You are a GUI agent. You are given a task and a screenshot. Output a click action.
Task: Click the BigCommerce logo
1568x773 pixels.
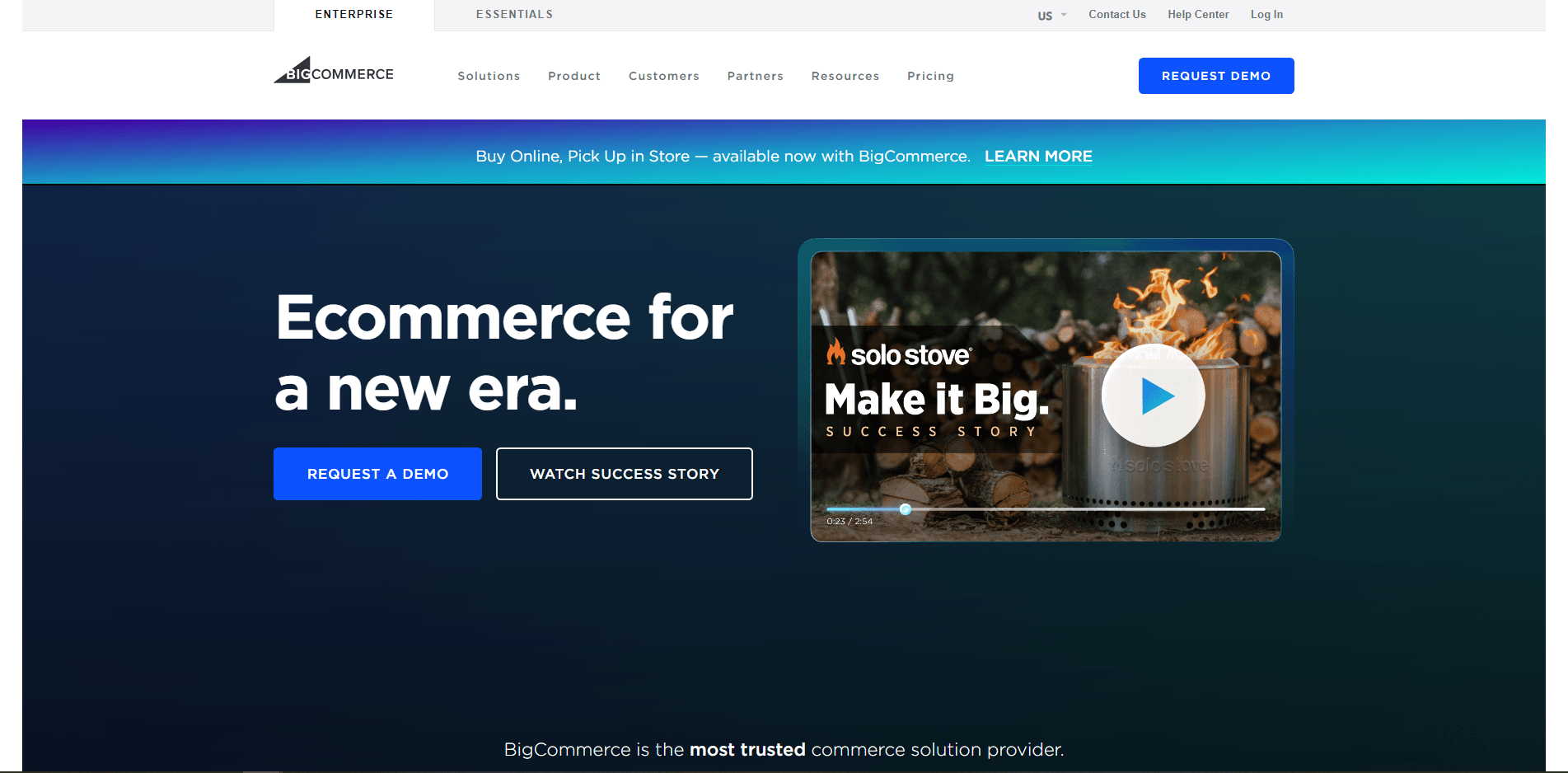[334, 72]
